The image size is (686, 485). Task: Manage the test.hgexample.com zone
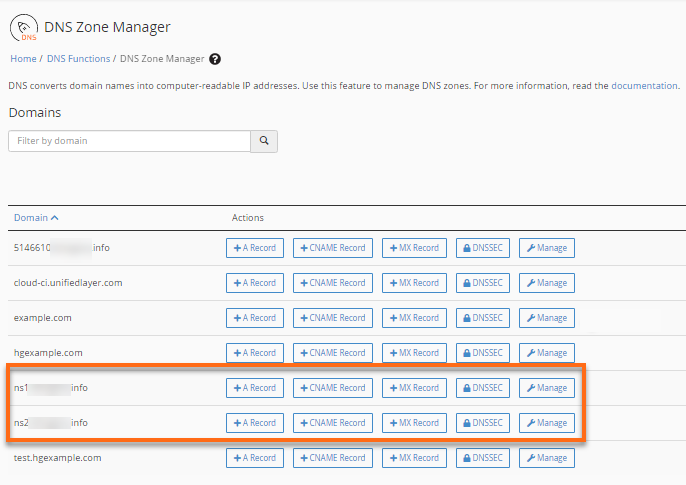click(x=547, y=458)
